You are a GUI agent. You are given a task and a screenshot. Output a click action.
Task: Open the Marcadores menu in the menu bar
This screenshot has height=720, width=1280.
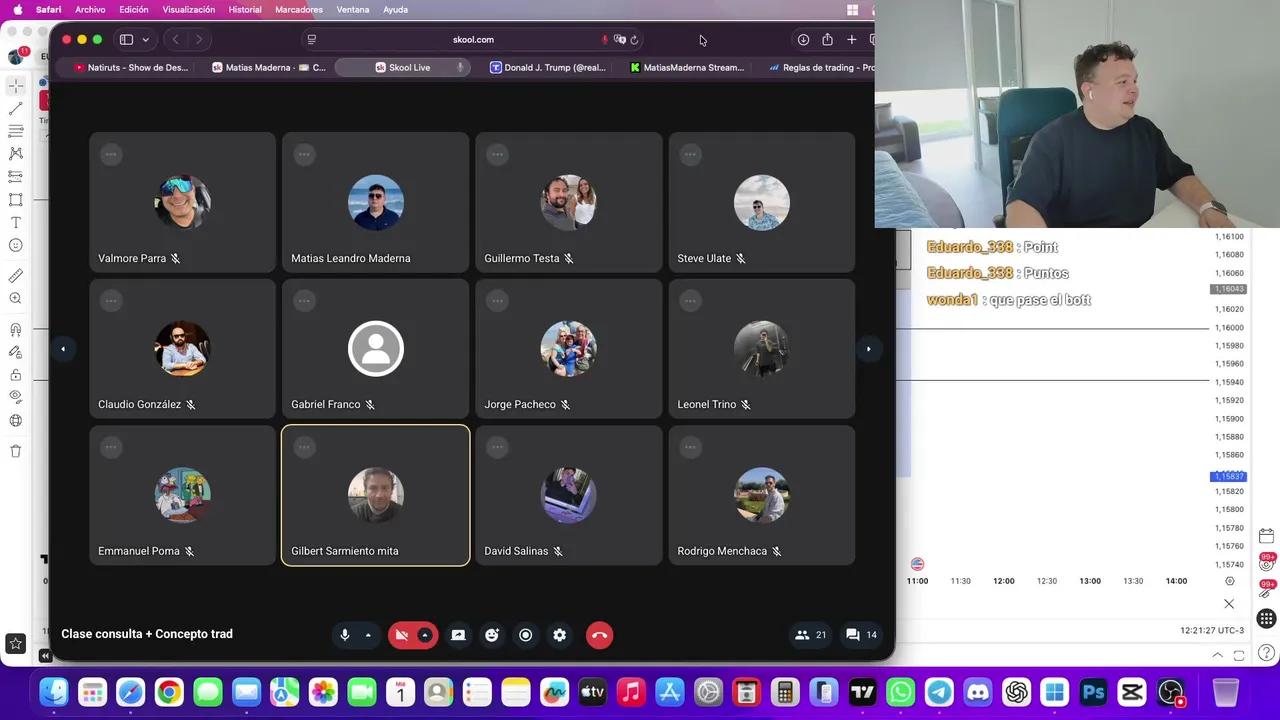[297, 10]
